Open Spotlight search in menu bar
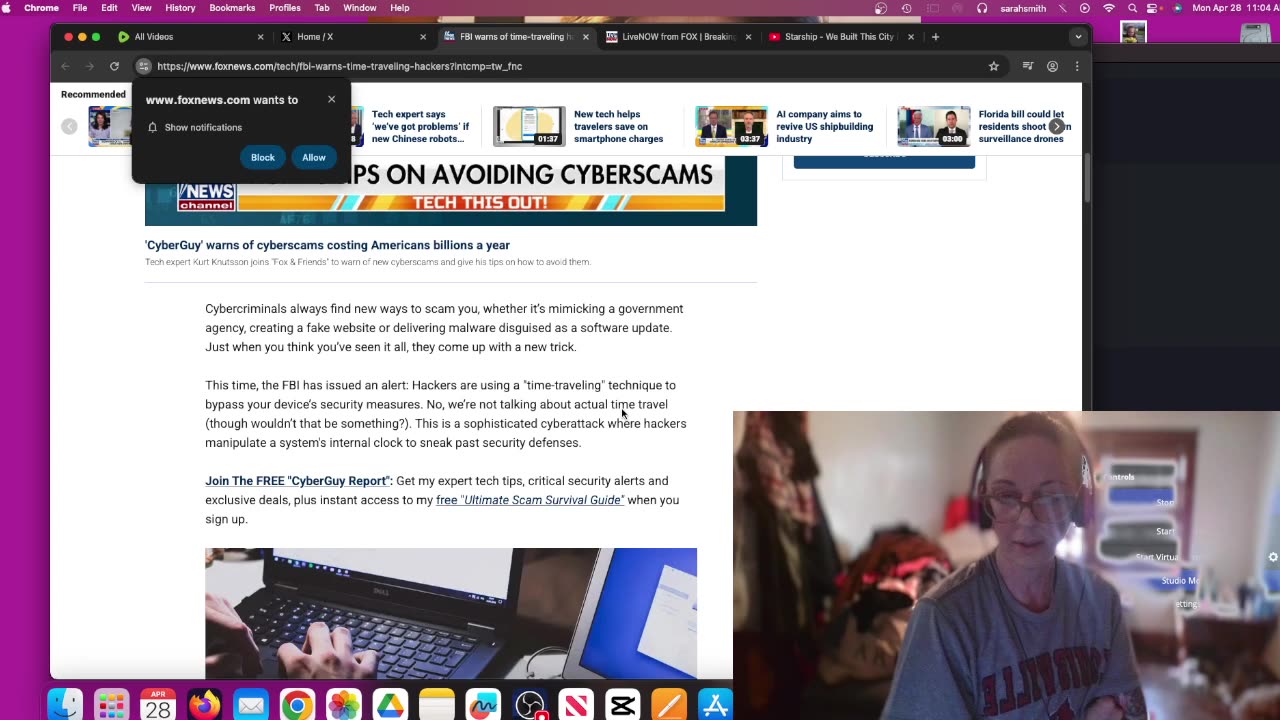1280x720 pixels. click(1132, 8)
